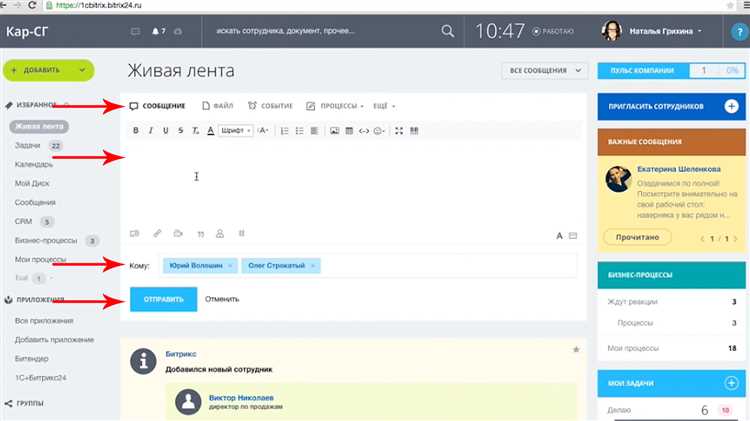Open the Шрифт font dropdown

235,131
